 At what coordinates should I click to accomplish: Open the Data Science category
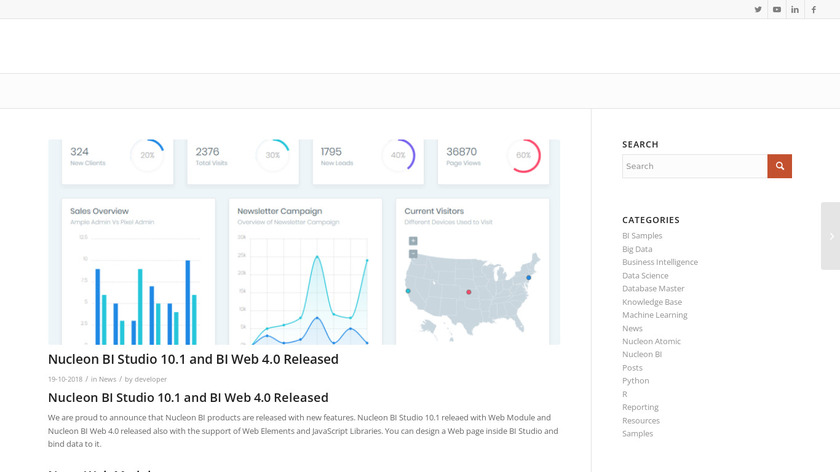click(645, 275)
